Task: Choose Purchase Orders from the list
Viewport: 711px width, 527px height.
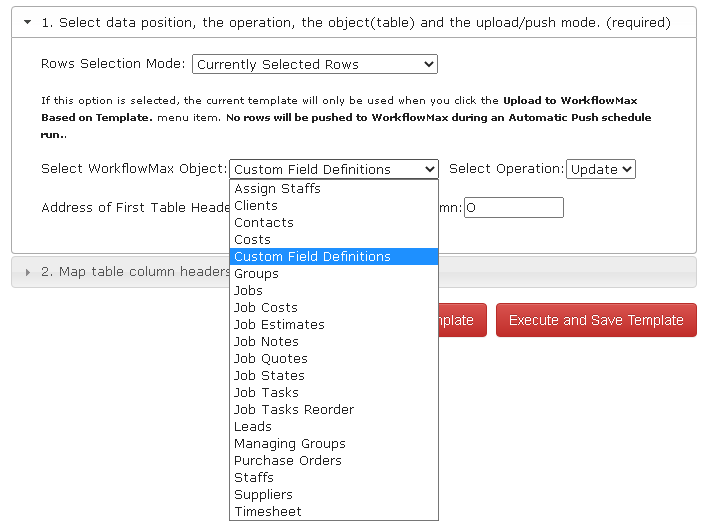Action: (334, 461)
